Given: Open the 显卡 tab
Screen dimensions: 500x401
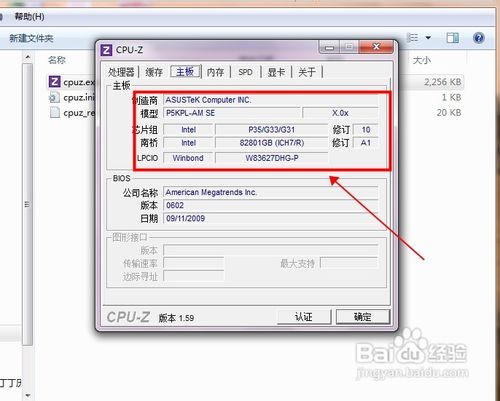Looking at the screenshot, I should tap(276, 72).
